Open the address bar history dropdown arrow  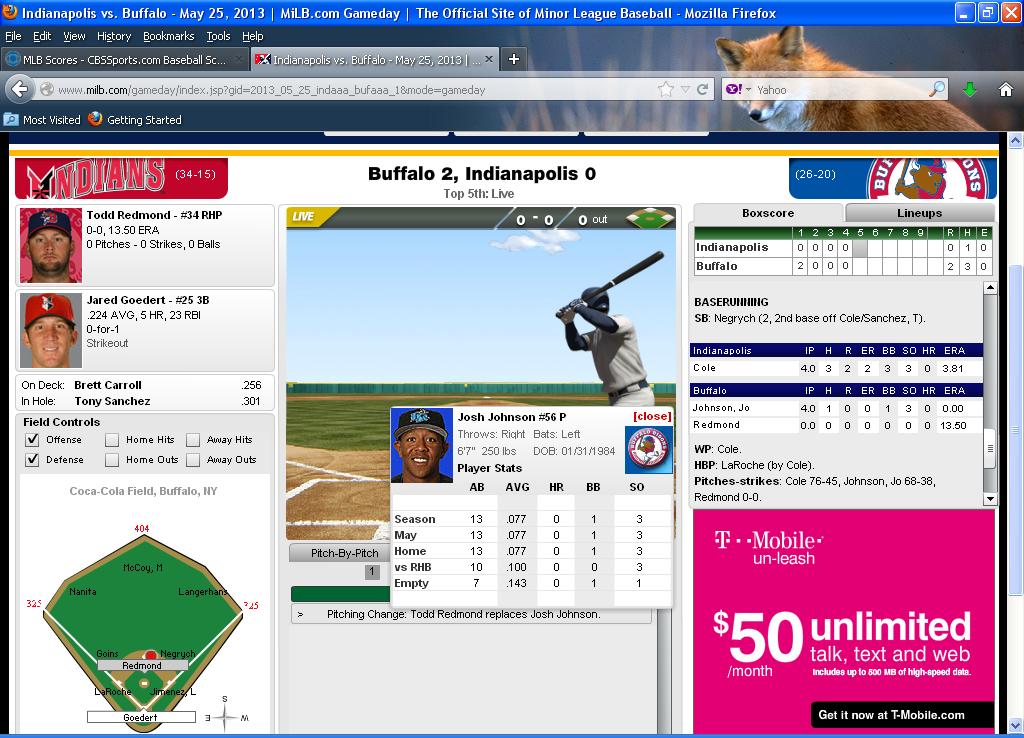coord(685,89)
